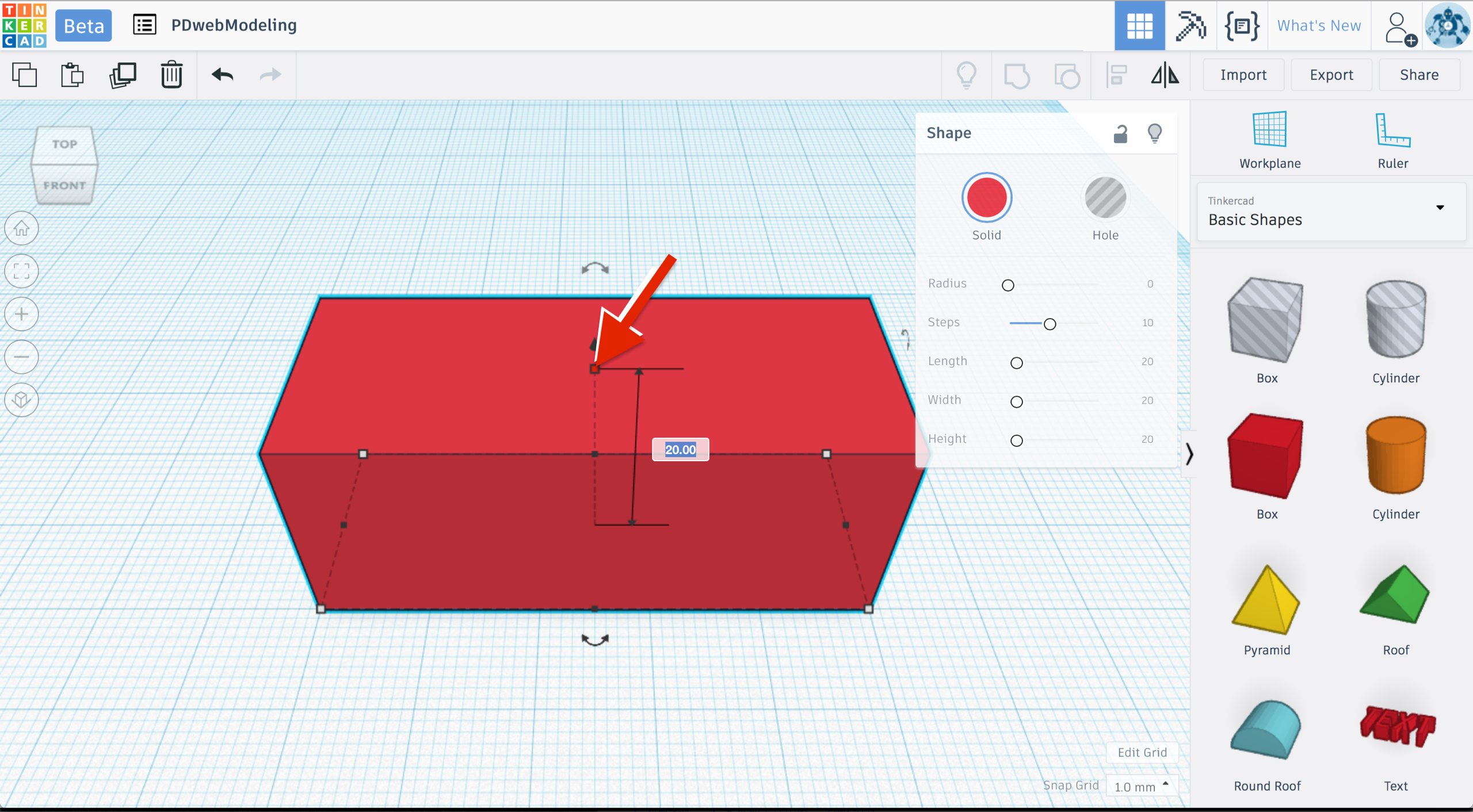This screenshot has width=1473, height=812.
Task: Click the Undo arrow
Action: click(x=222, y=75)
